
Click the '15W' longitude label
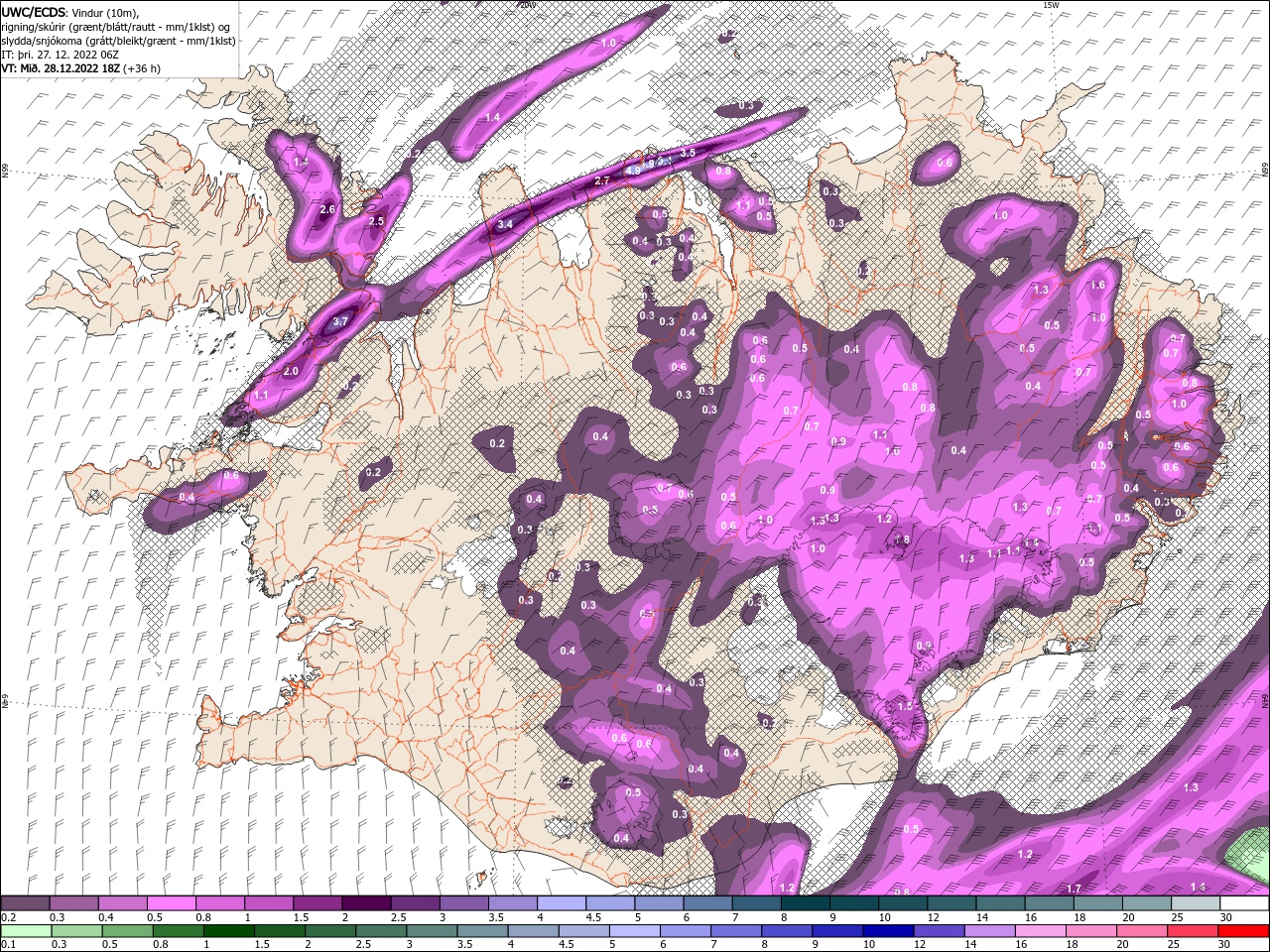pos(1051,5)
